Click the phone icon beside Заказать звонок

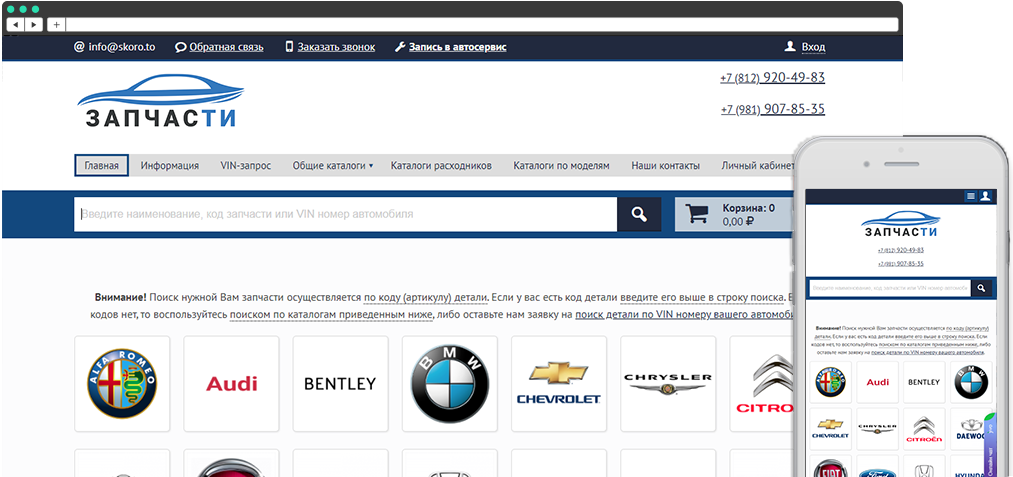tap(289, 47)
